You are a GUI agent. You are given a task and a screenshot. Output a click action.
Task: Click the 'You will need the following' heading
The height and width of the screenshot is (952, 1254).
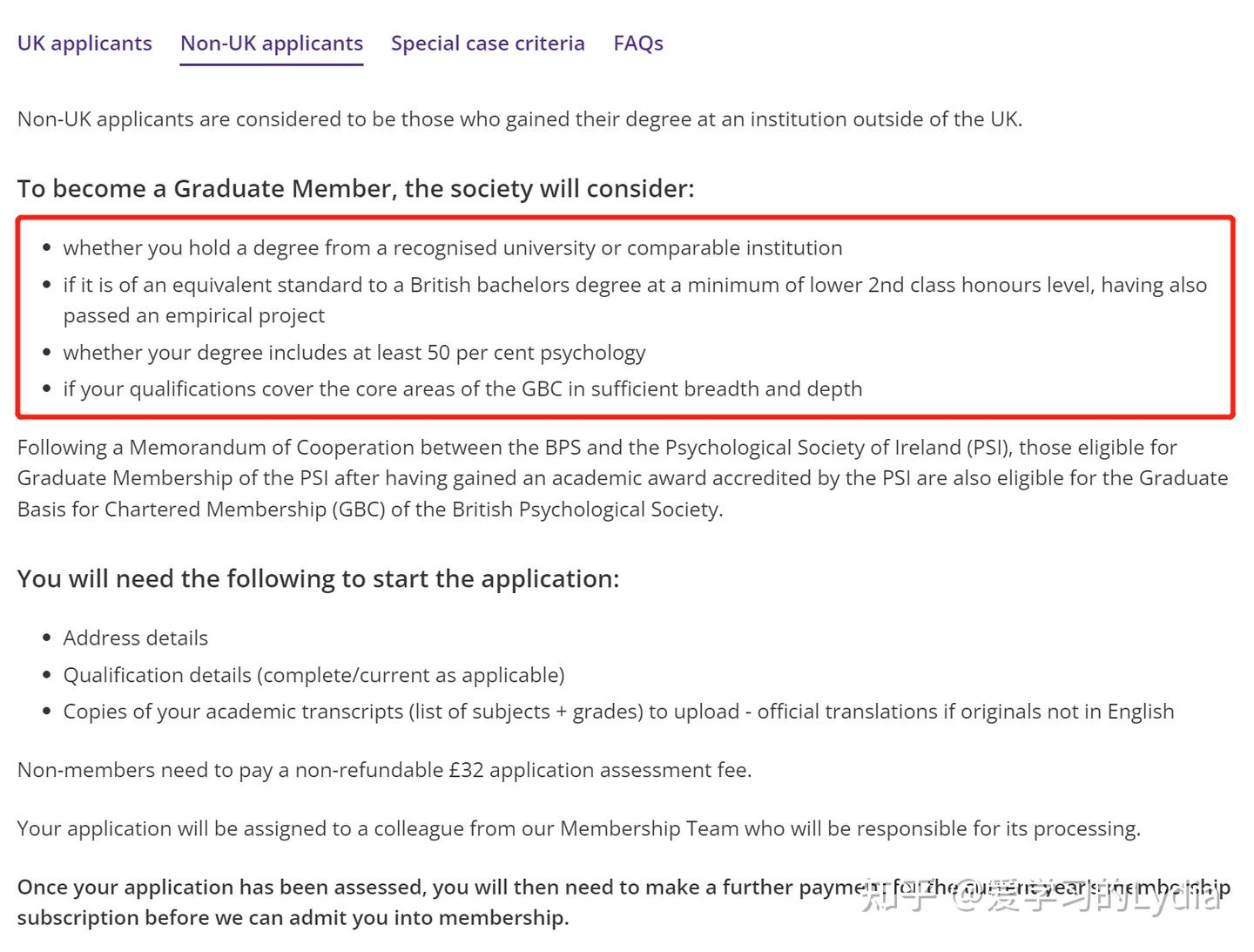coord(318,579)
